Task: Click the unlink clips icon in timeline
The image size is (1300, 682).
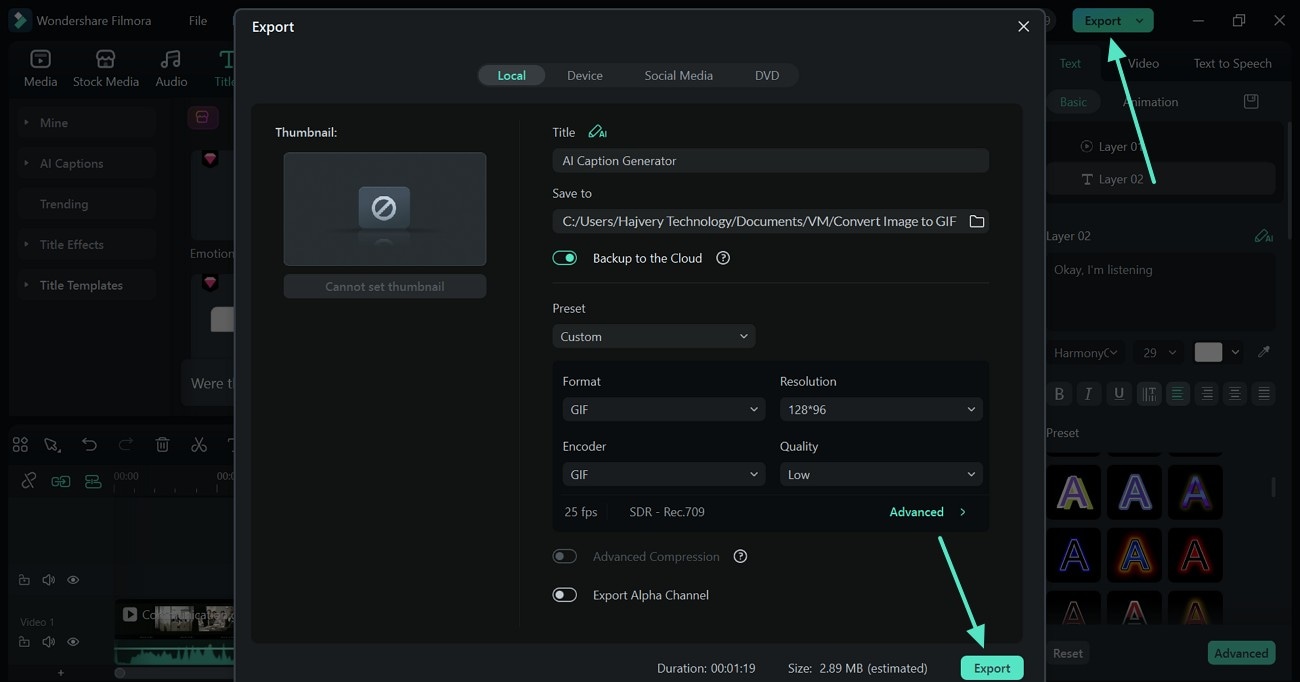Action: click(29, 481)
